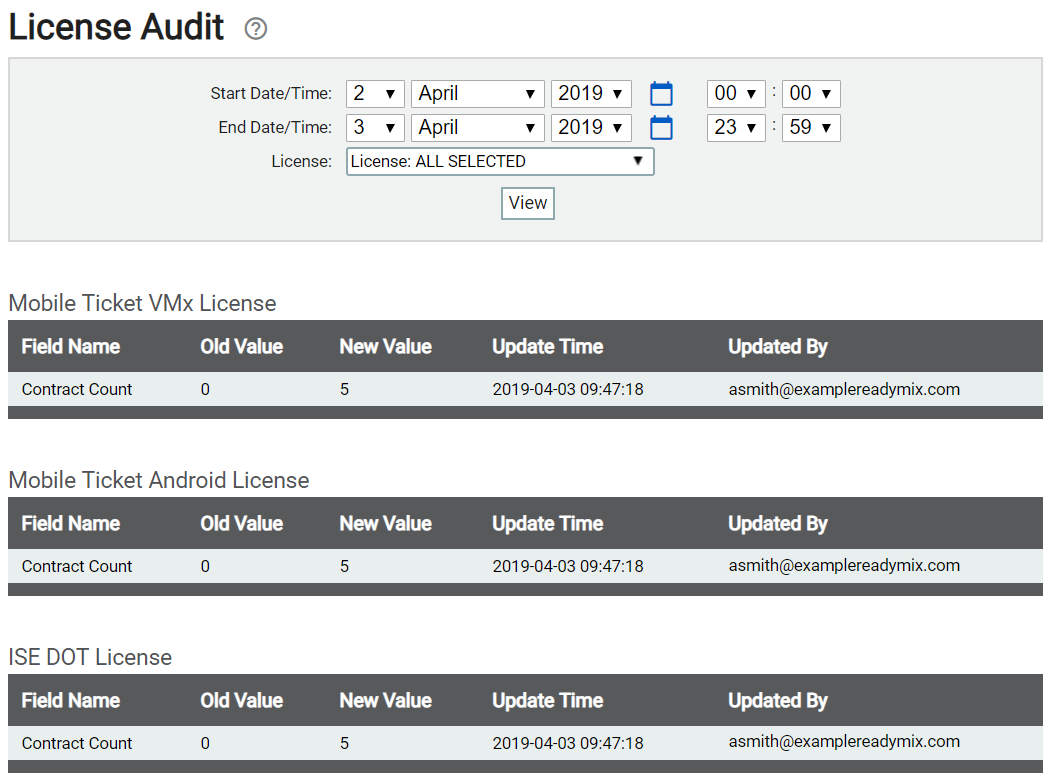The width and height of the screenshot is (1052, 782).
Task: Open the end minute dropdown showing 59
Action: [811, 127]
